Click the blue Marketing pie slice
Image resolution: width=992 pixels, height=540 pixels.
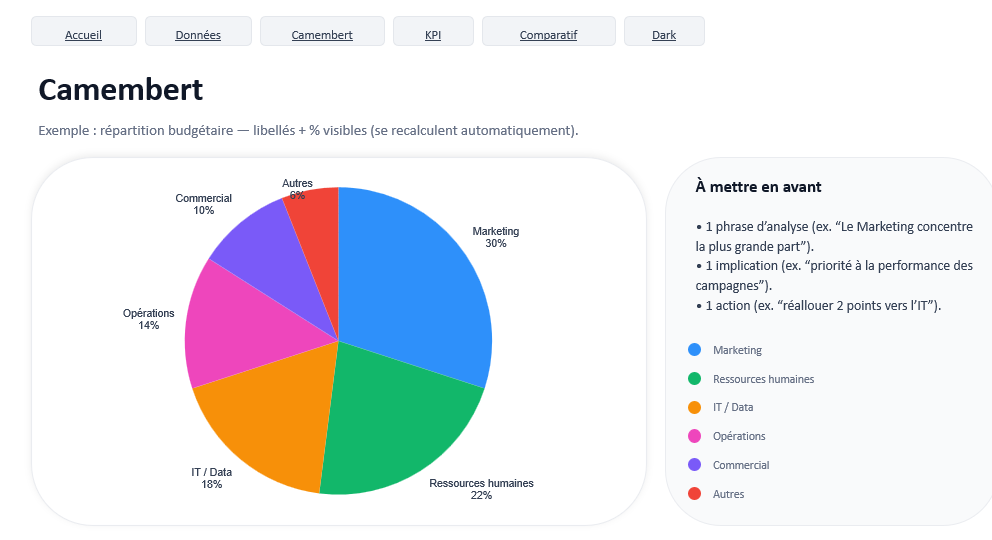(x=415, y=280)
